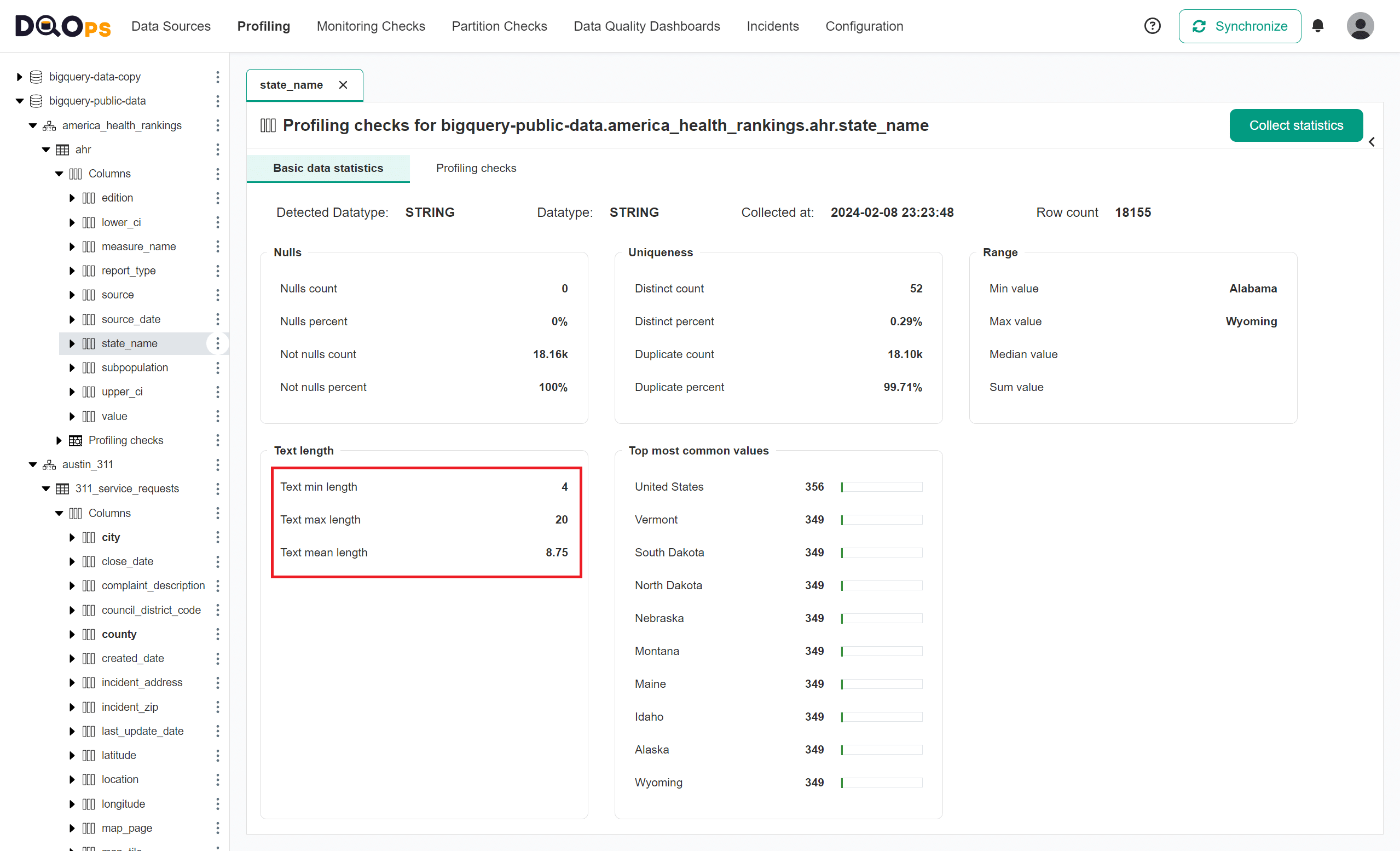This screenshot has height=851, width=1400.
Task: Close the state_name tab
Action: (343, 84)
